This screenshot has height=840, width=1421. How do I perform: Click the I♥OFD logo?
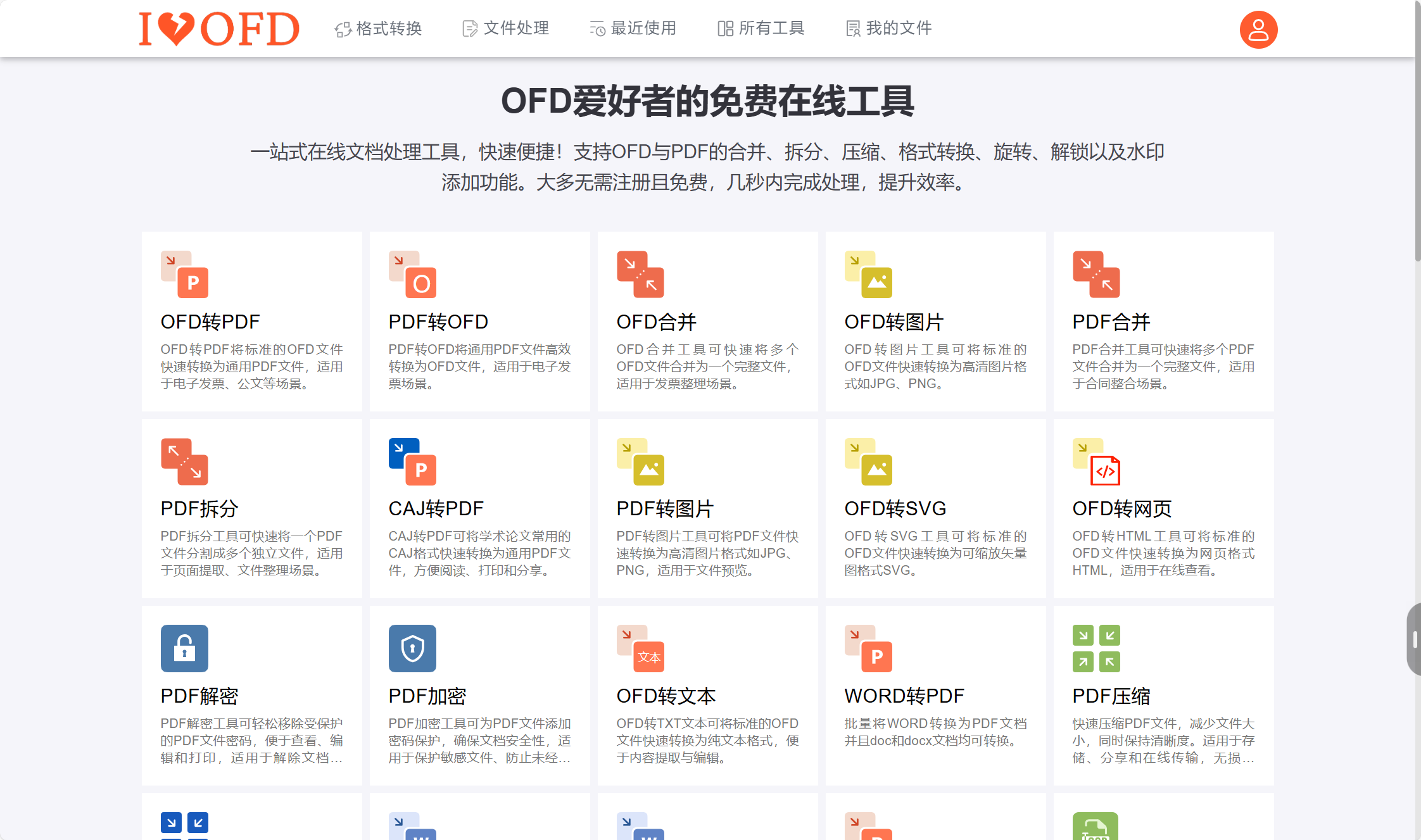(219, 29)
